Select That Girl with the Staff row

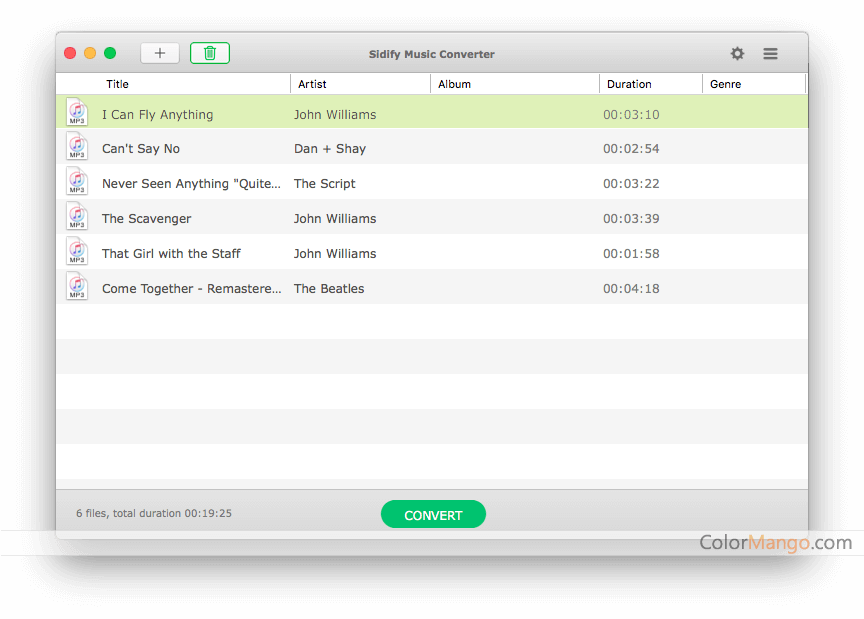click(171, 254)
